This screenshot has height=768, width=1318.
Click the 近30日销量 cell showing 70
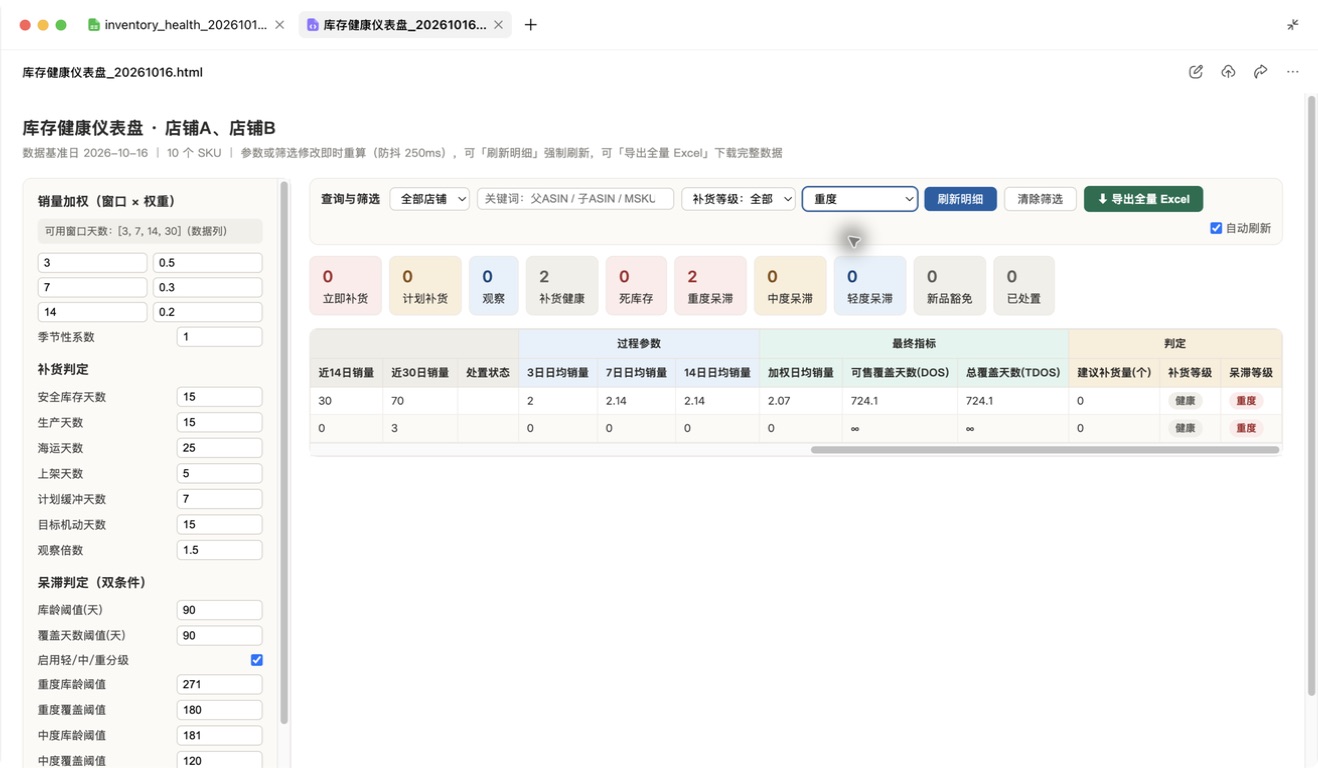(419, 401)
